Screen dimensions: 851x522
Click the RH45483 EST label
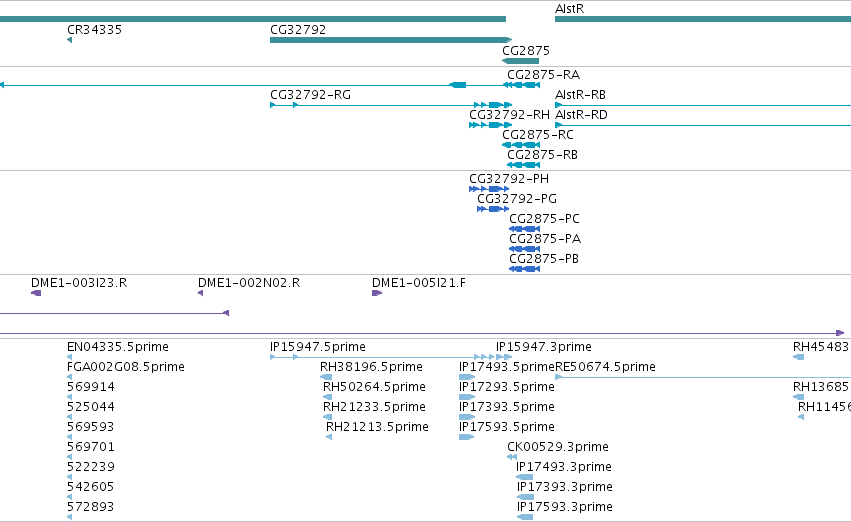coord(820,347)
